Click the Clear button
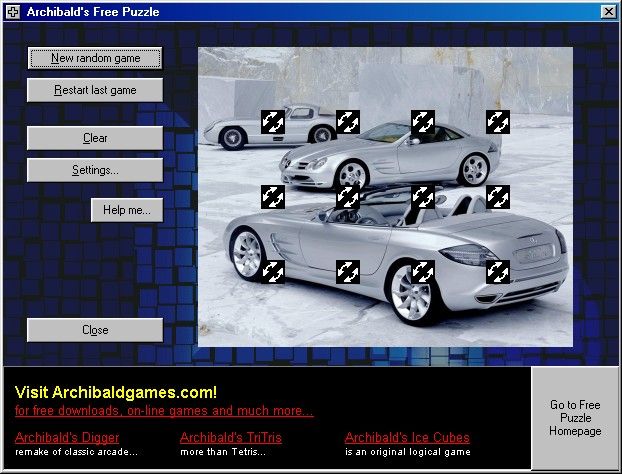The width and height of the screenshot is (622, 474). click(95, 138)
